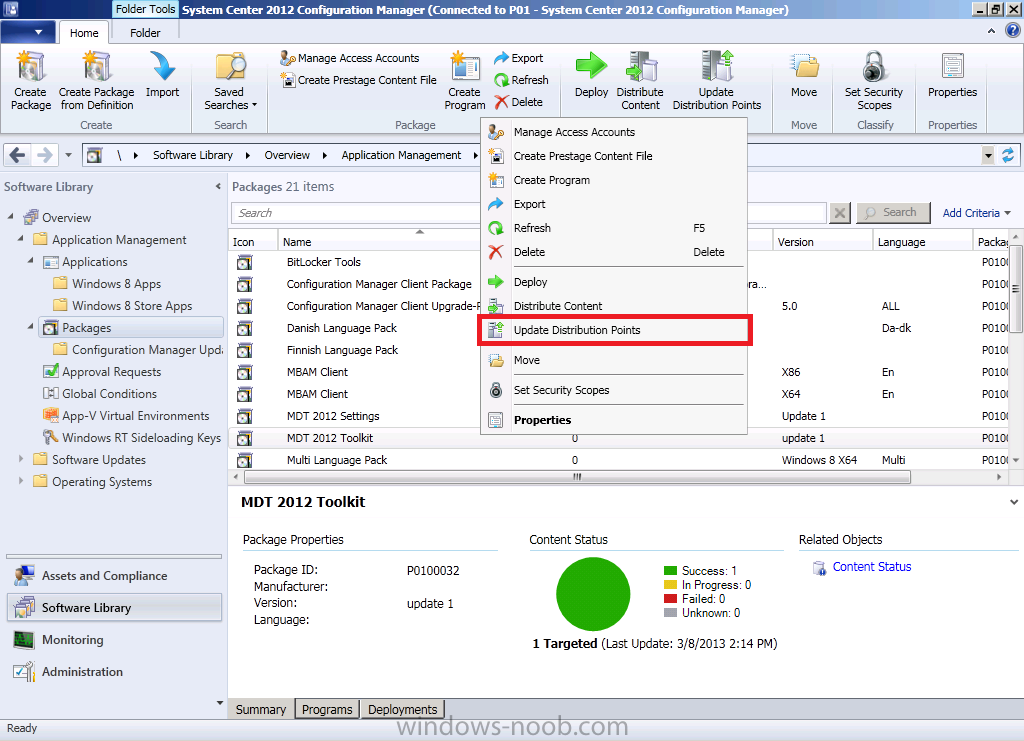Image resolution: width=1024 pixels, height=741 pixels.
Task: Select Windows RT Sideloading Keys item
Action: tap(132, 438)
